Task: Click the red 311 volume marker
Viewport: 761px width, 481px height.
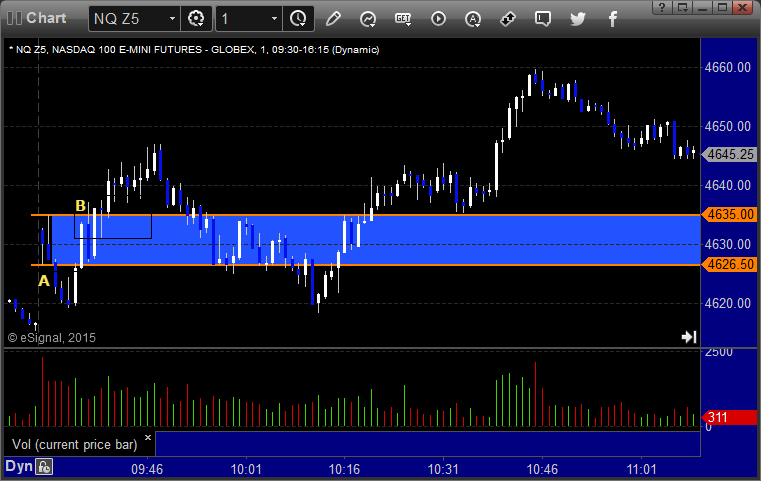Action: tap(729, 417)
